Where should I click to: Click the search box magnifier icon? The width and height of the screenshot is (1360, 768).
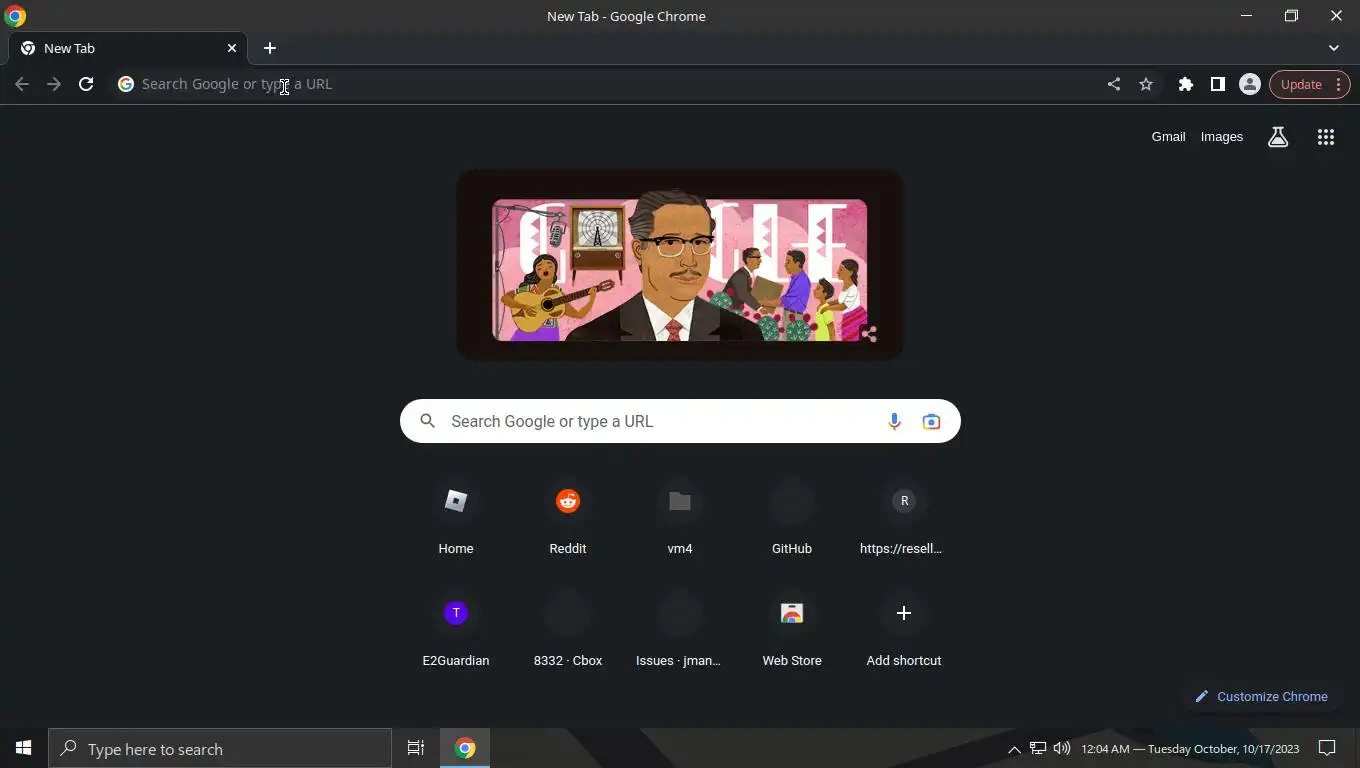point(428,421)
